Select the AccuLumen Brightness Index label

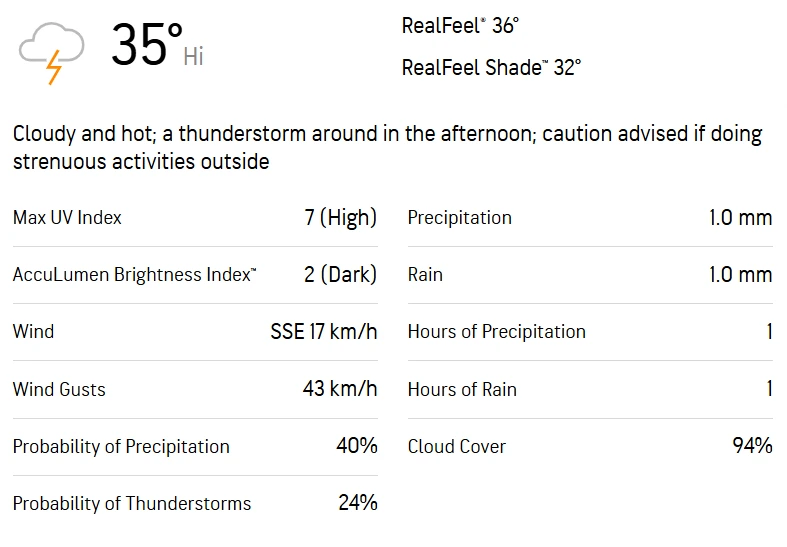click(x=135, y=275)
